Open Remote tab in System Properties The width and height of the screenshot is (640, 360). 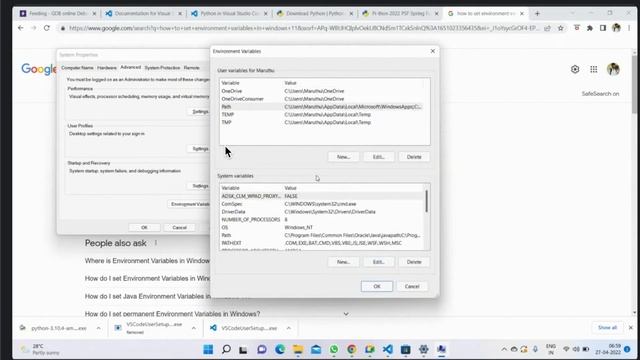tap(191, 68)
